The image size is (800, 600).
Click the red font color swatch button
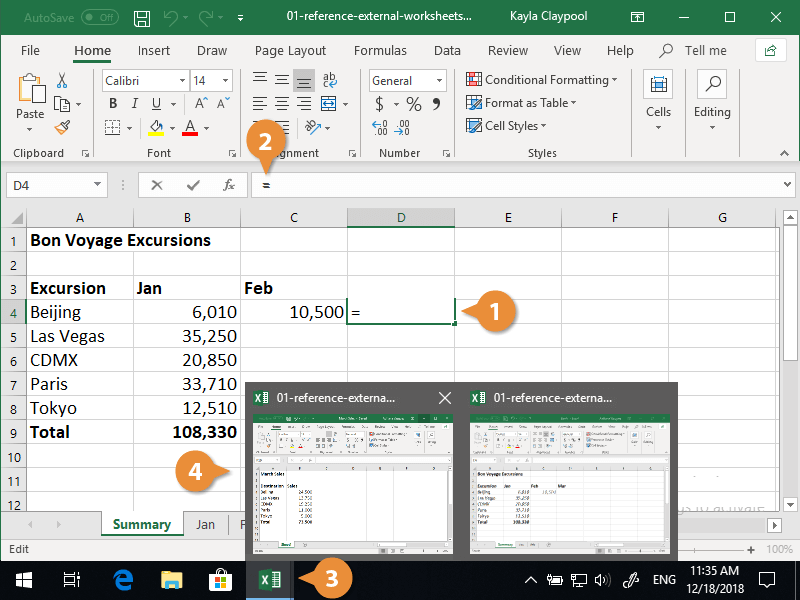click(190, 127)
